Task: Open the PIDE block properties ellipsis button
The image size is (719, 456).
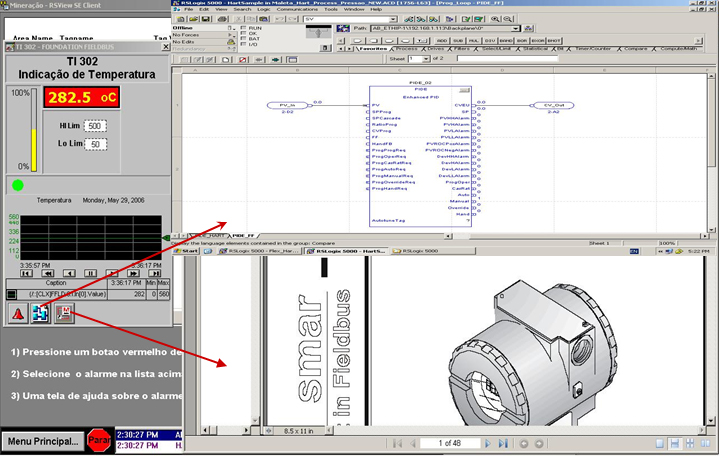Action: pyautogui.click(x=465, y=89)
